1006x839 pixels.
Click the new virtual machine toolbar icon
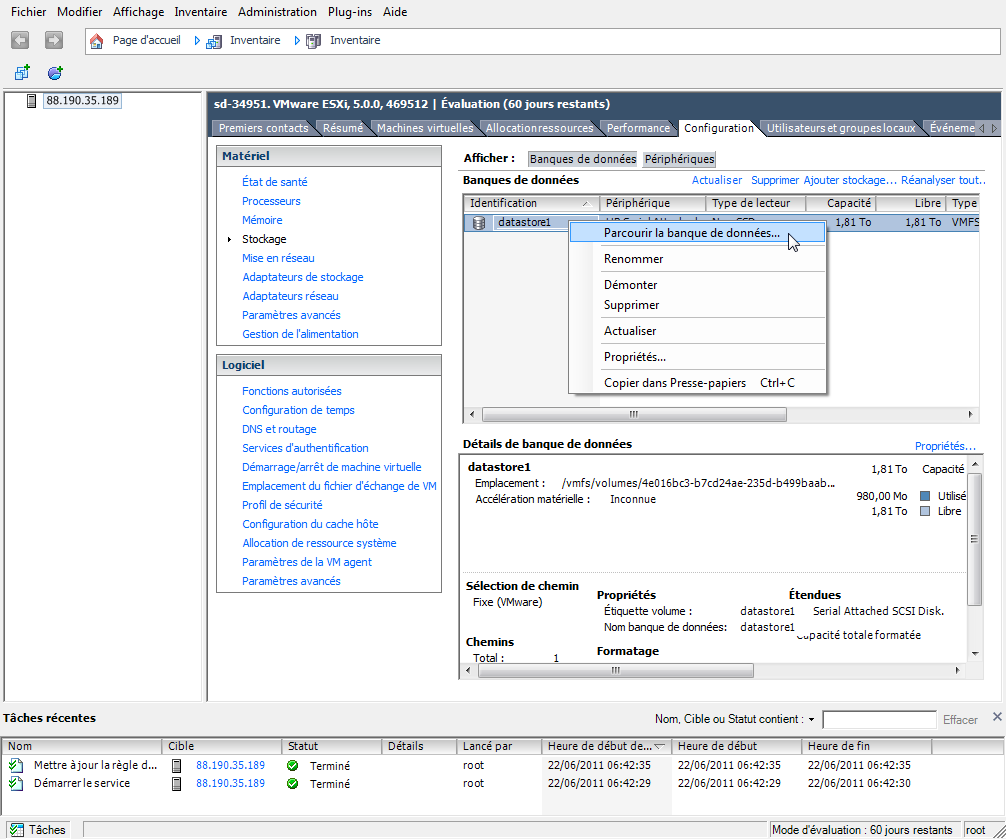pyautogui.click(x=22, y=72)
